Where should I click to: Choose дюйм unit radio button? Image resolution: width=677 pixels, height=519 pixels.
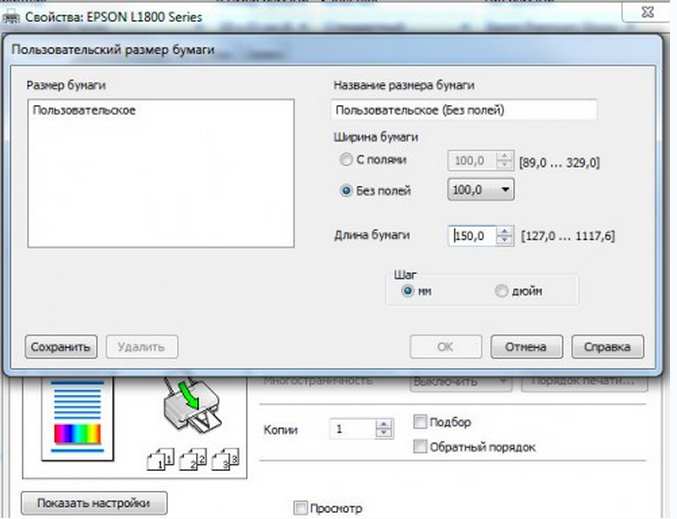pos(501,291)
